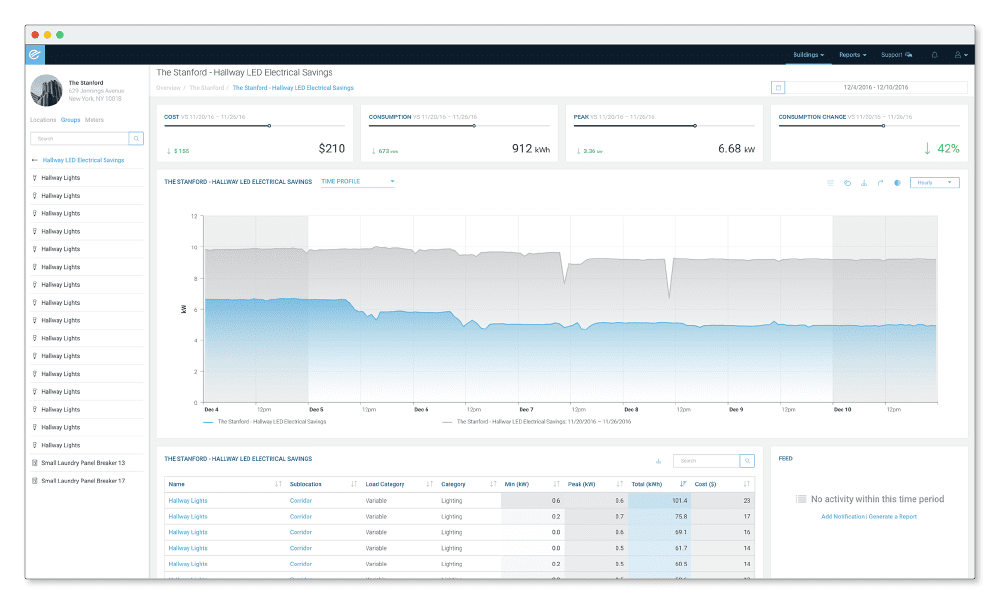This screenshot has width=1000, height=604.
Task: Click The Stanford building thumbnail photo
Action: [x=47, y=91]
